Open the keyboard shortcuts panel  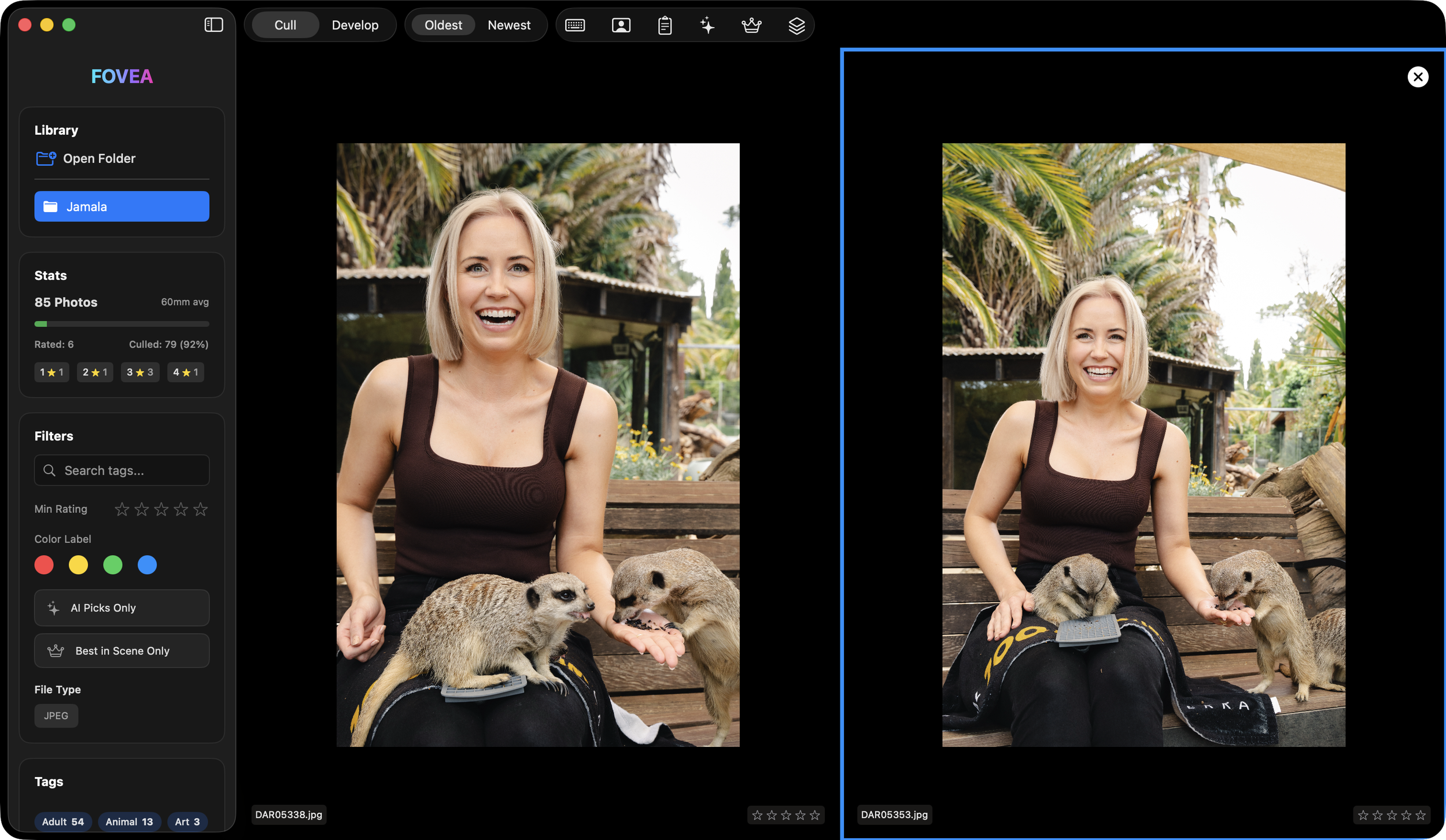tap(575, 25)
